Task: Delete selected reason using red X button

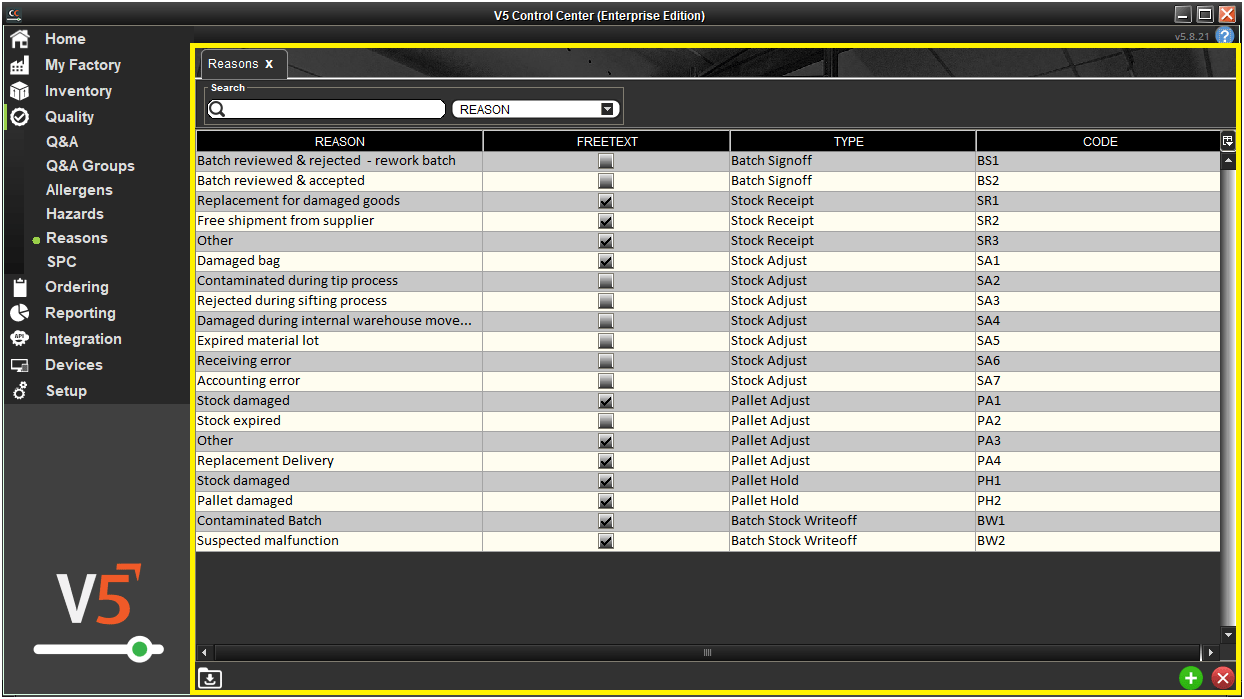Action: point(1223,678)
